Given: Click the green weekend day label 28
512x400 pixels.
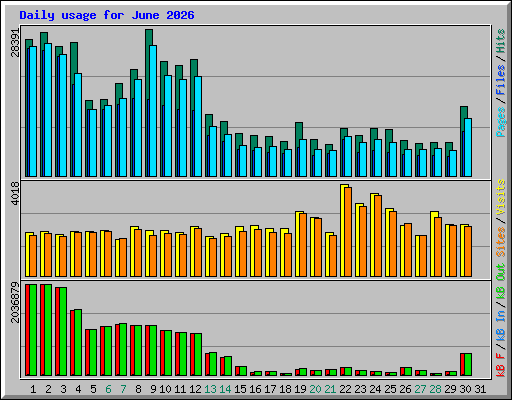Looking at the screenshot, I should [435, 389].
